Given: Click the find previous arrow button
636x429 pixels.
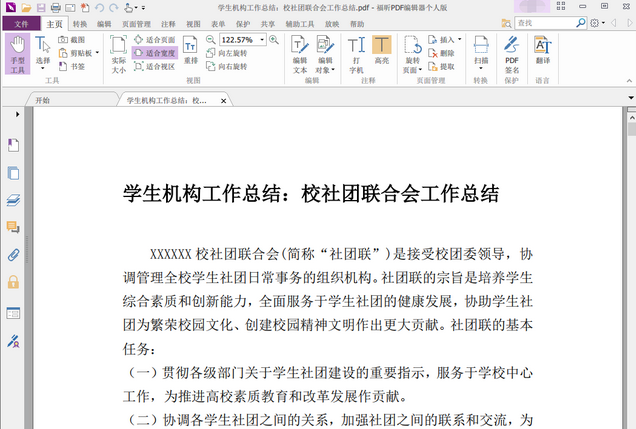Looking at the screenshot, I should point(614,23).
